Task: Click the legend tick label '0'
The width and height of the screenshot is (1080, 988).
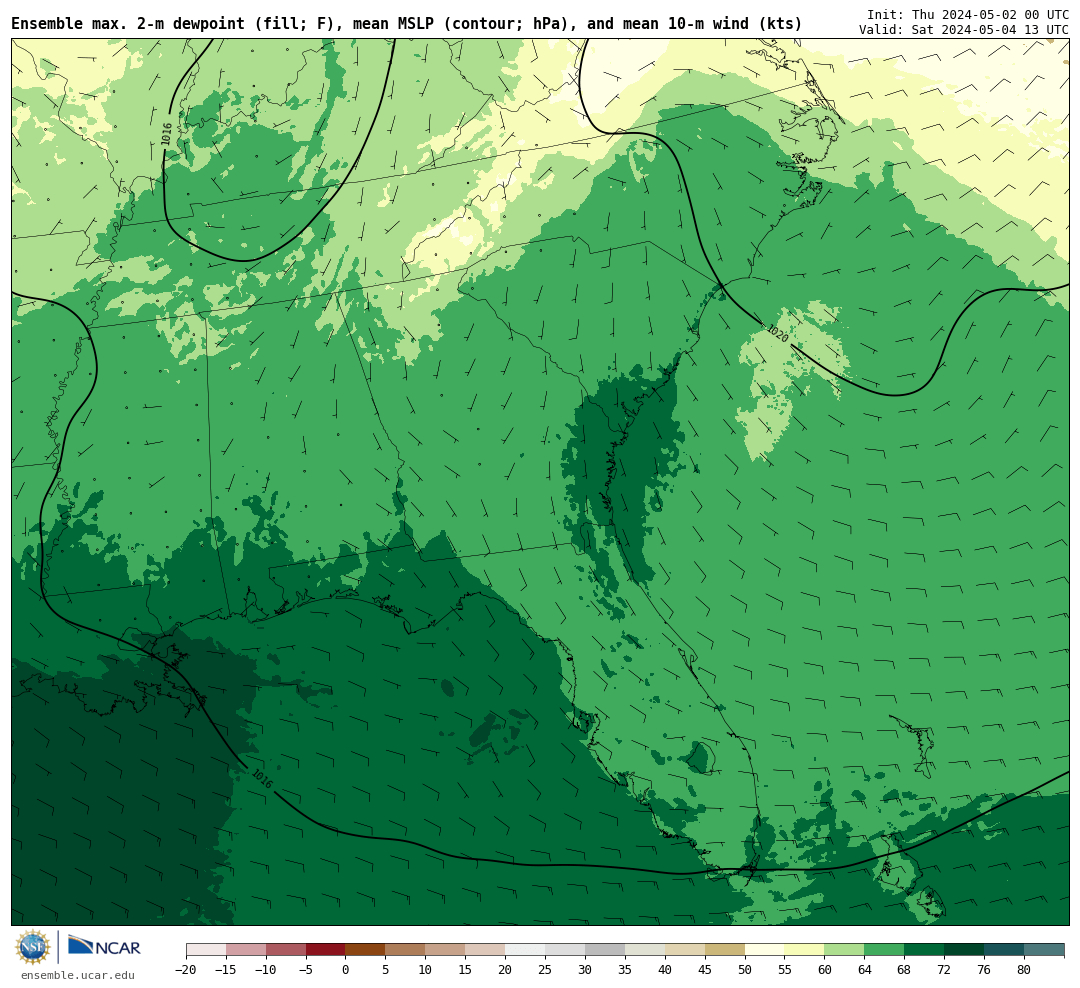Action: tap(346, 969)
